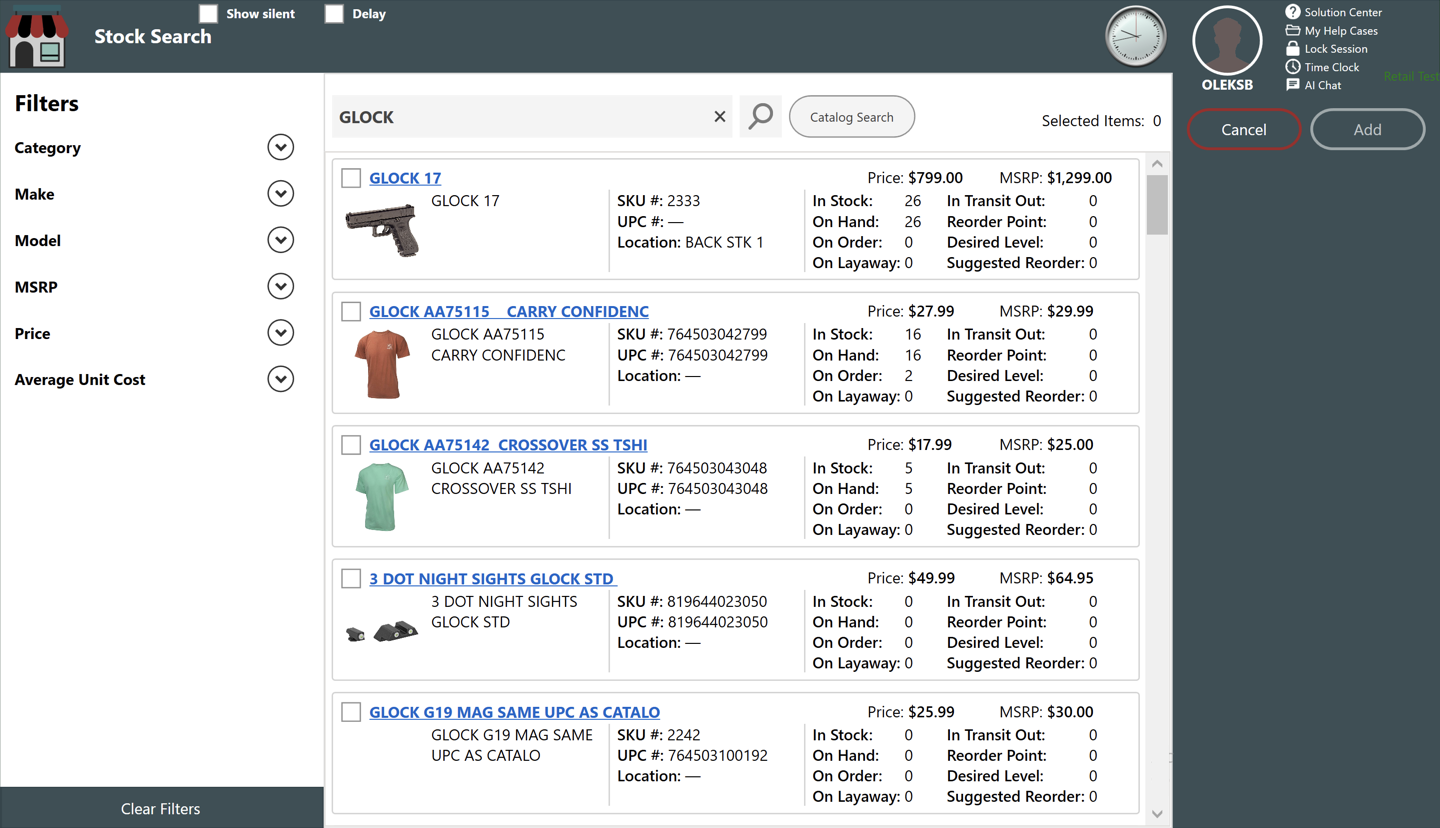Screen dimensions: 1440x828
Task: Click the Clear Filters button
Action: pos(161,808)
